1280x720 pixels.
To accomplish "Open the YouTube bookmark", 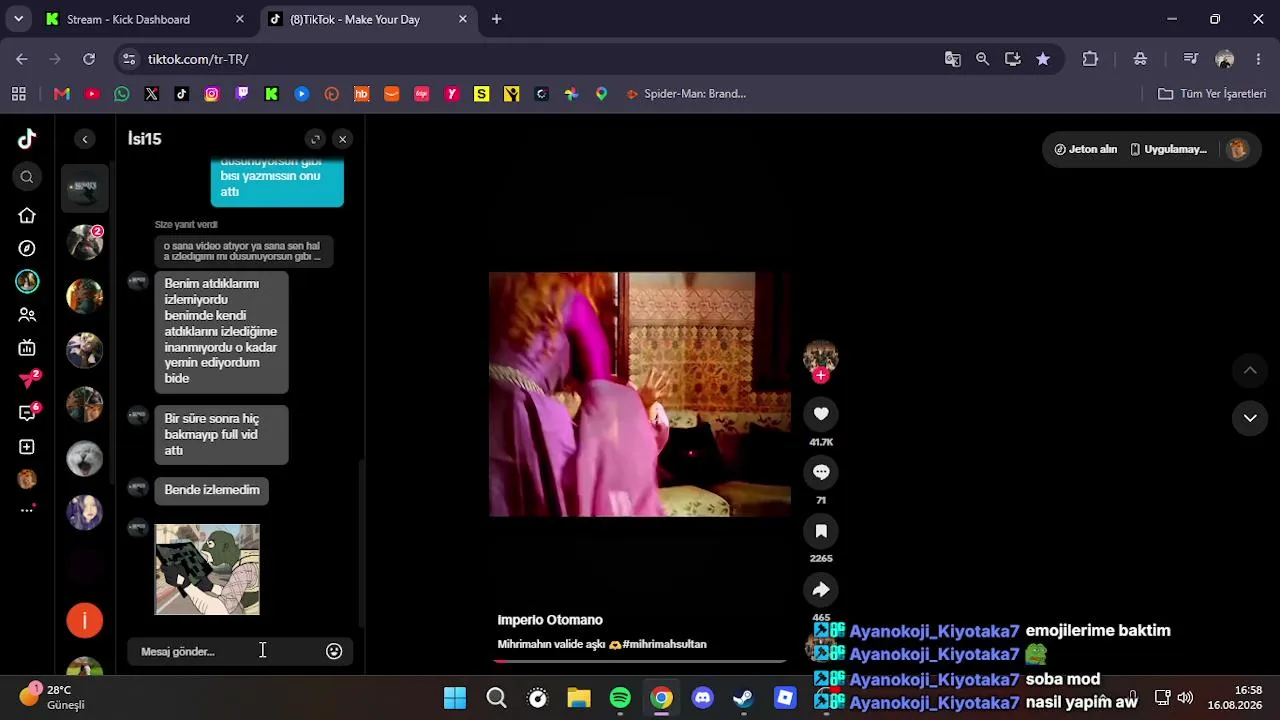I will click(92, 94).
